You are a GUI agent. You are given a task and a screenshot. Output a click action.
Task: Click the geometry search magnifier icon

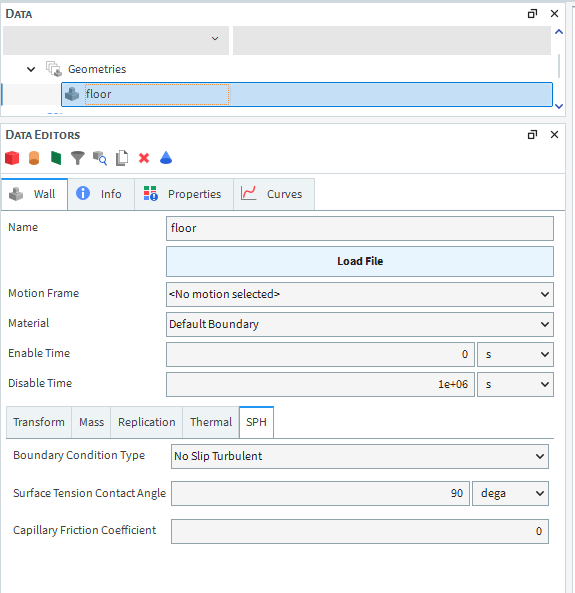click(100, 158)
